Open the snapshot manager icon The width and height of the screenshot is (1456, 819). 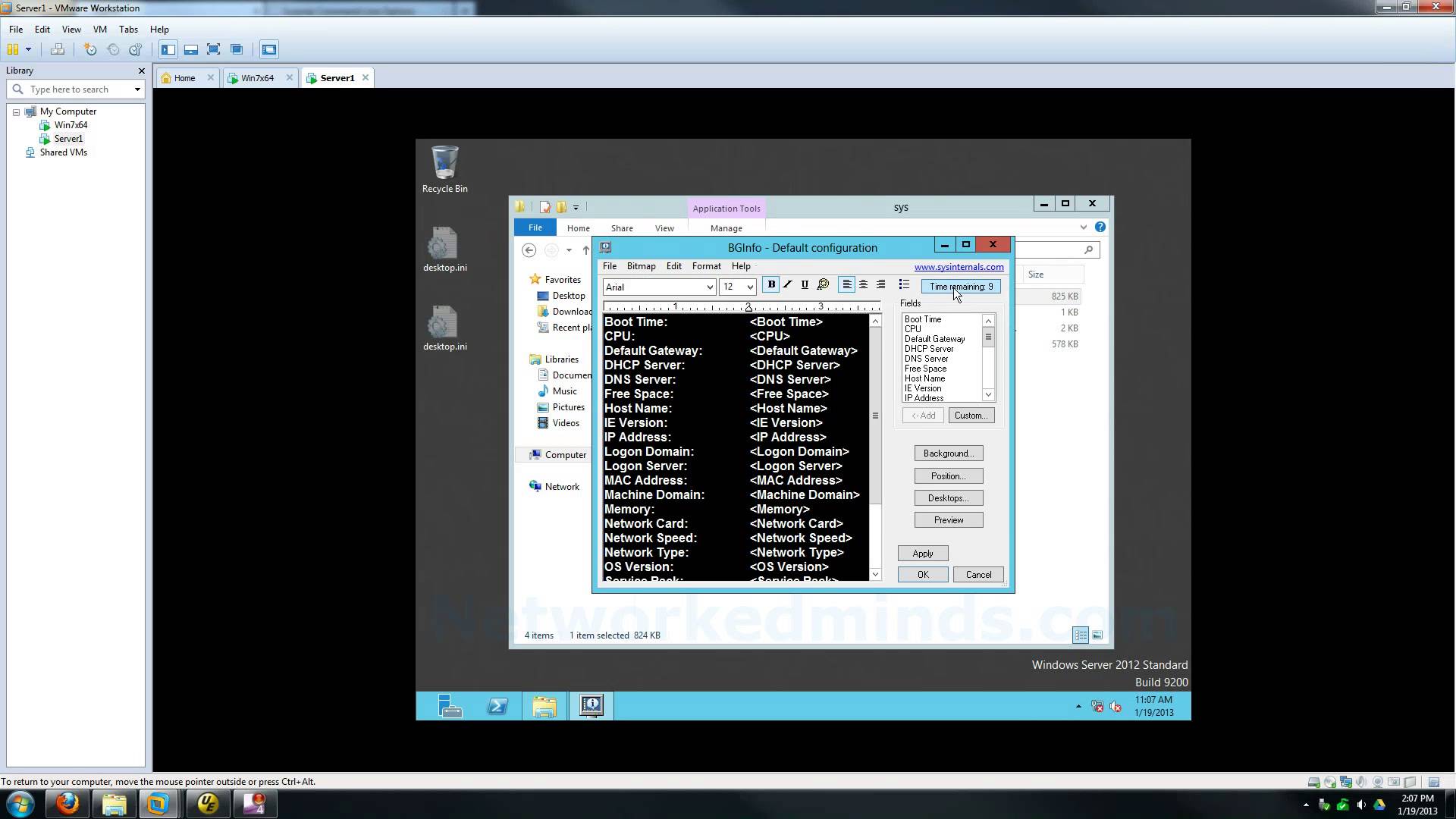[x=136, y=49]
